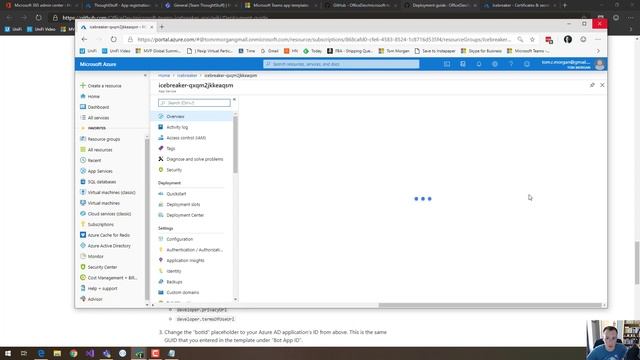Select Overview in App Service menu
The image size is (640, 360).
192,116
